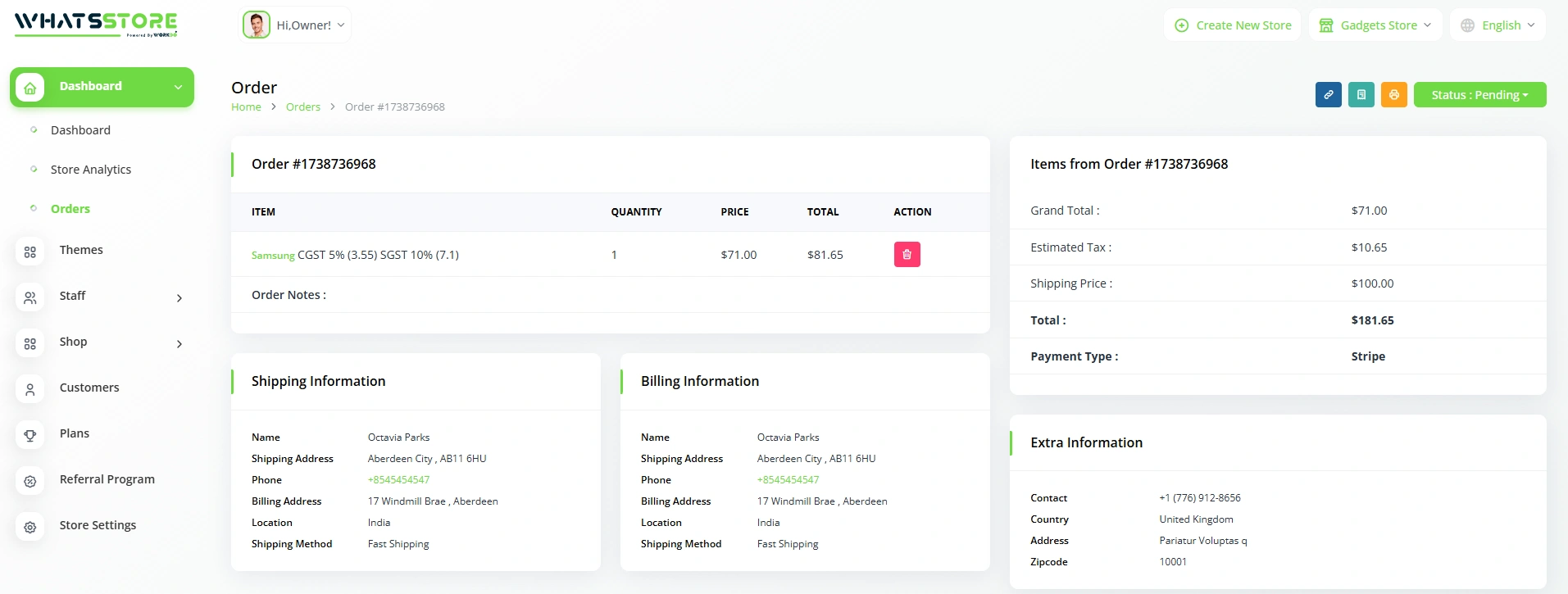Expand the Shop submenu arrow
Image resolution: width=1568 pixels, height=594 pixels.
(x=180, y=344)
